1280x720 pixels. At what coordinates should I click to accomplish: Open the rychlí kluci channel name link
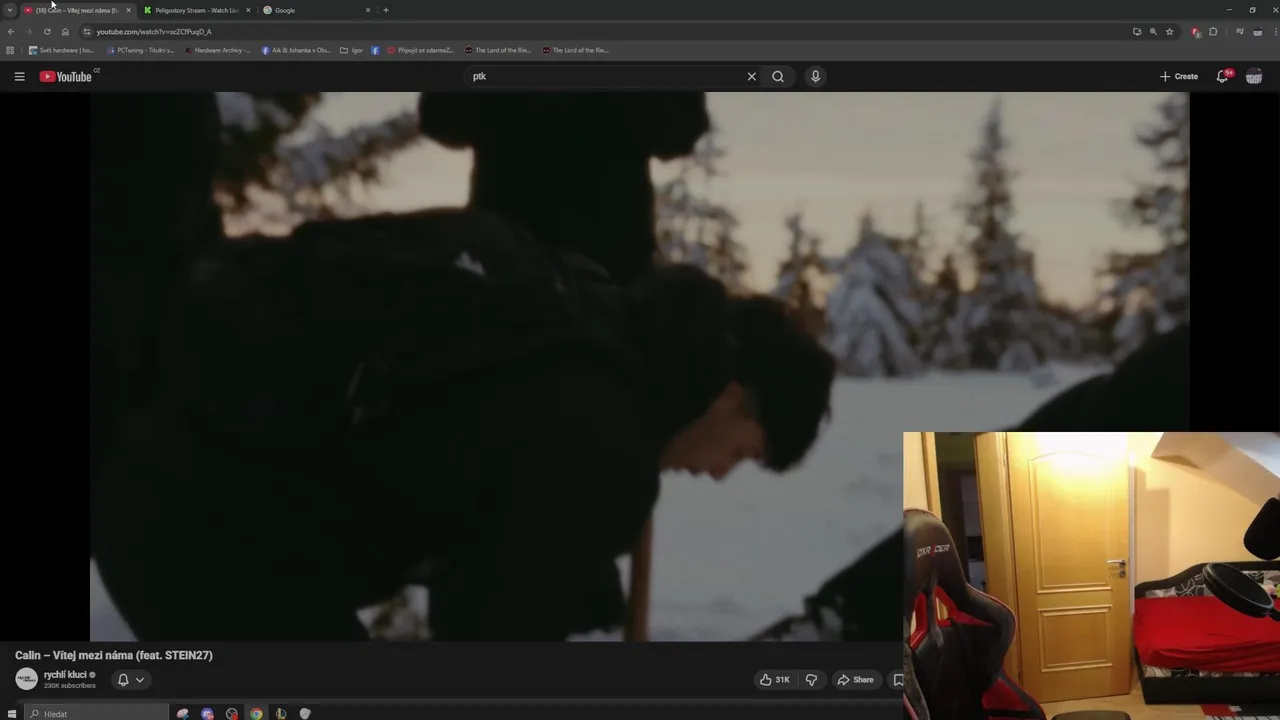65,675
